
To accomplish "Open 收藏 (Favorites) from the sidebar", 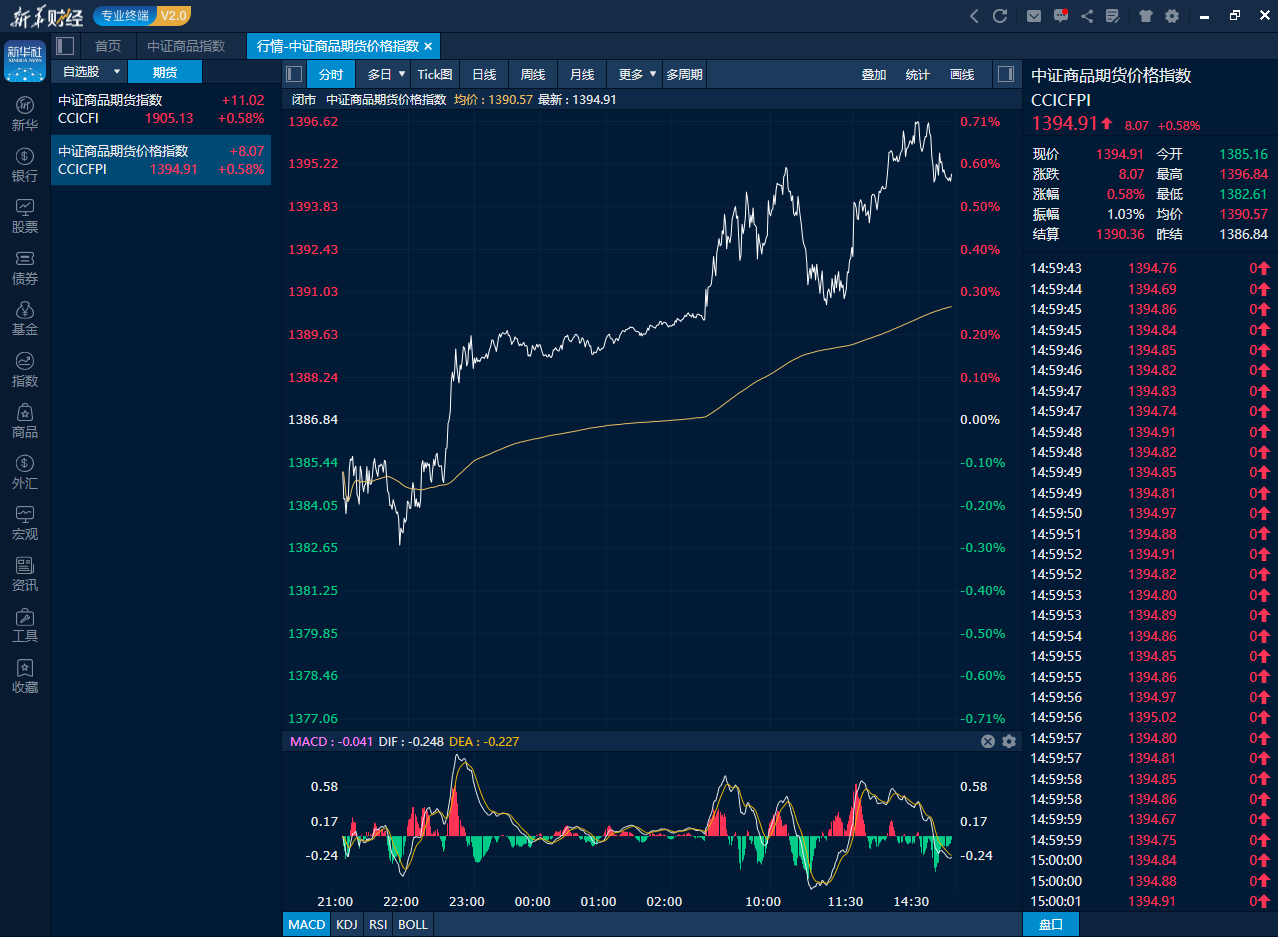I will 25,676.
